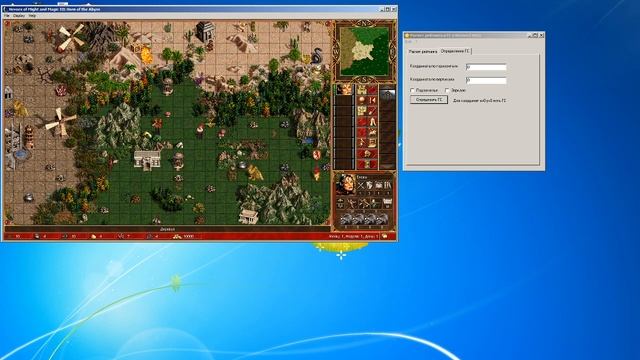Click the right button in the second adventure button row
This screenshot has width=640, height=360.
372,100
